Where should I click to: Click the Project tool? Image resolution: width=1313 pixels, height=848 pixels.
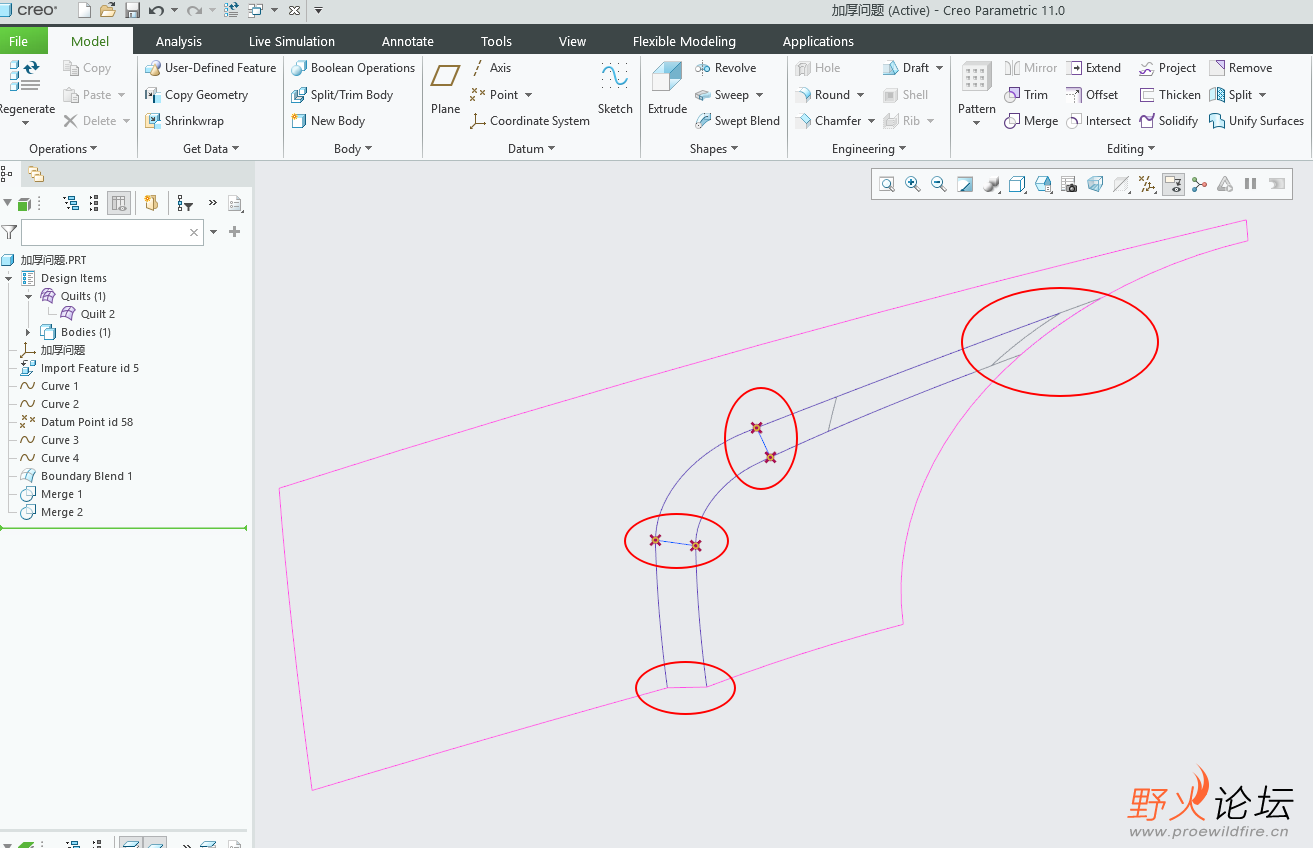pos(1167,68)
